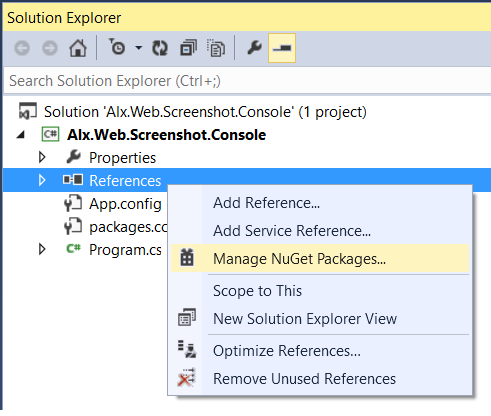Open Properties via the wrench toolbar icon
Screen dimensions: 491x416
(x=255, y=48)
